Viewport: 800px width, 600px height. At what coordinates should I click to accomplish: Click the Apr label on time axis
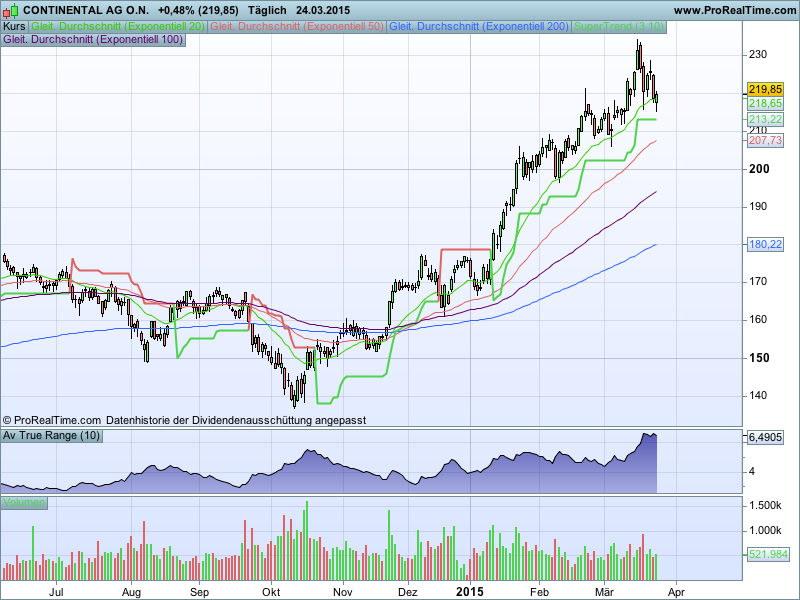pos(677,592)
